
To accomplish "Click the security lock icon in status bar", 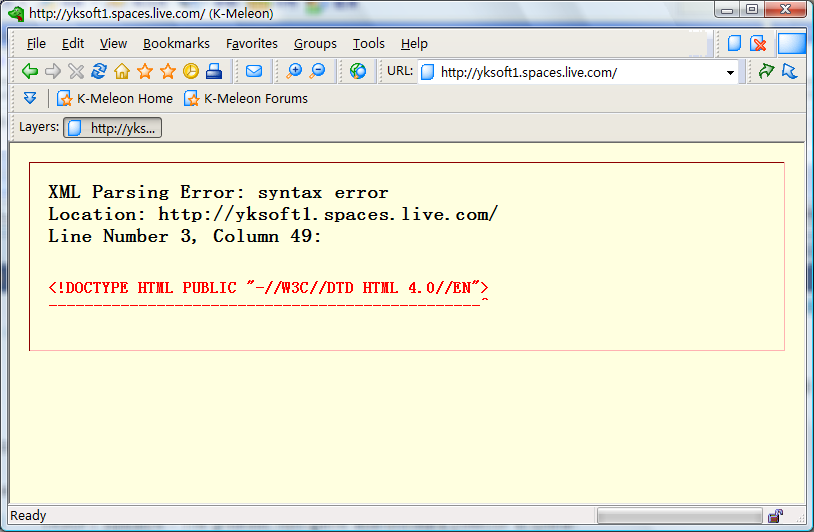I will coord(775,516).
